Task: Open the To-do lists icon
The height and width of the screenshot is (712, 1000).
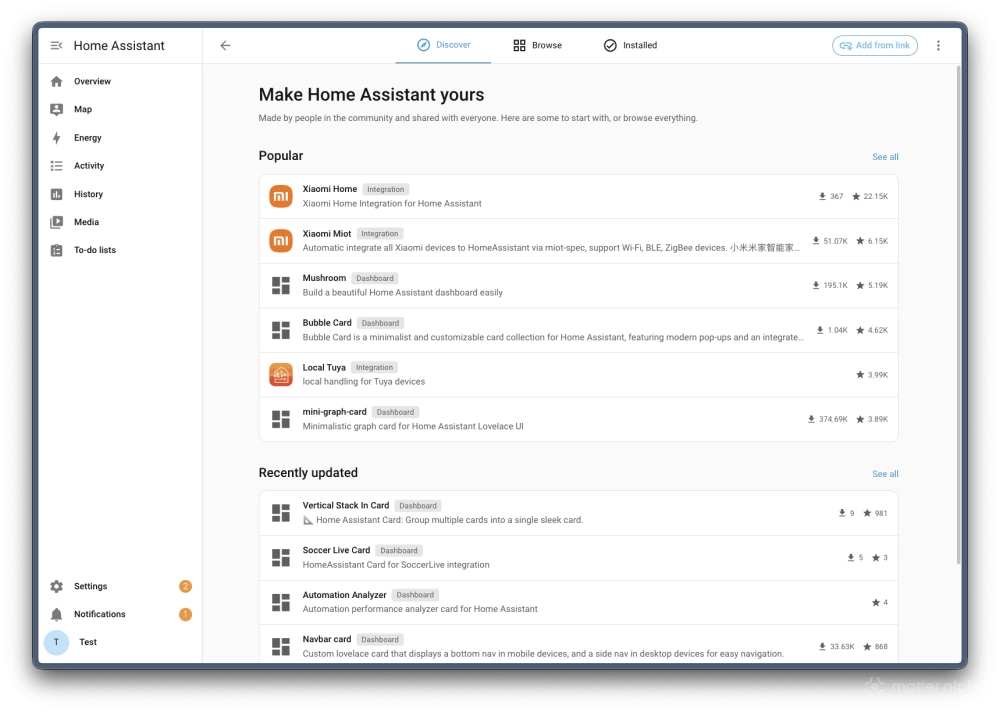Action: (x=57, y=250)
